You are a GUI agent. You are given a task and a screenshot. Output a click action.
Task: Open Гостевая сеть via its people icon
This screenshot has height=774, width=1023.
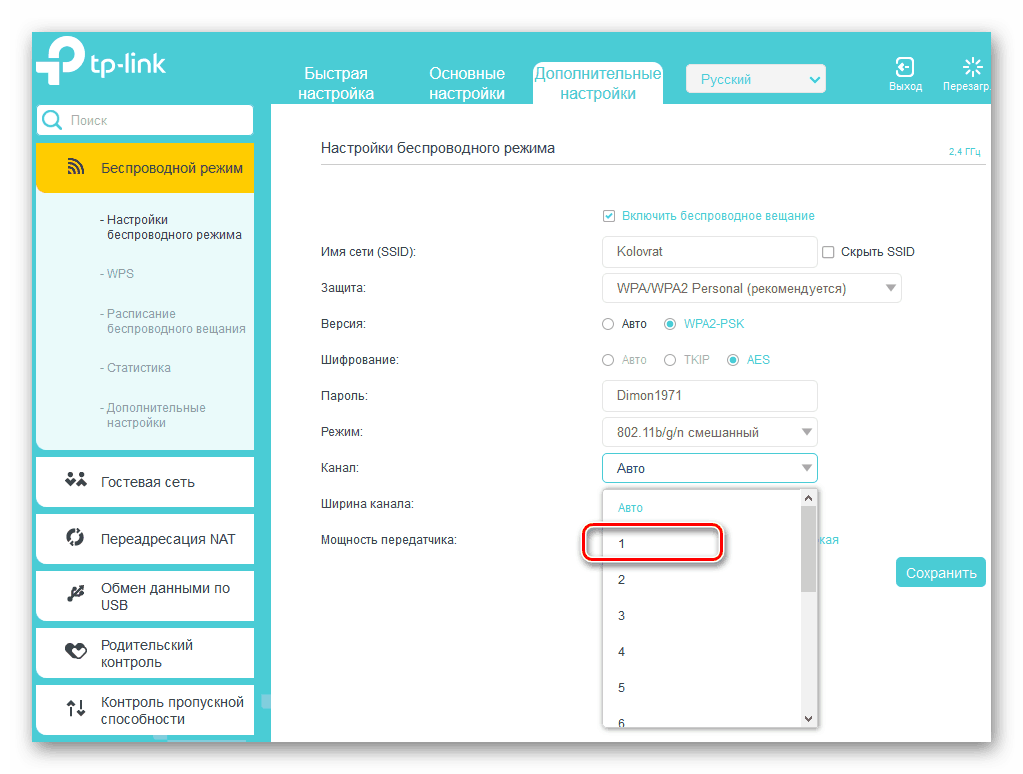[x=76, y=481]
